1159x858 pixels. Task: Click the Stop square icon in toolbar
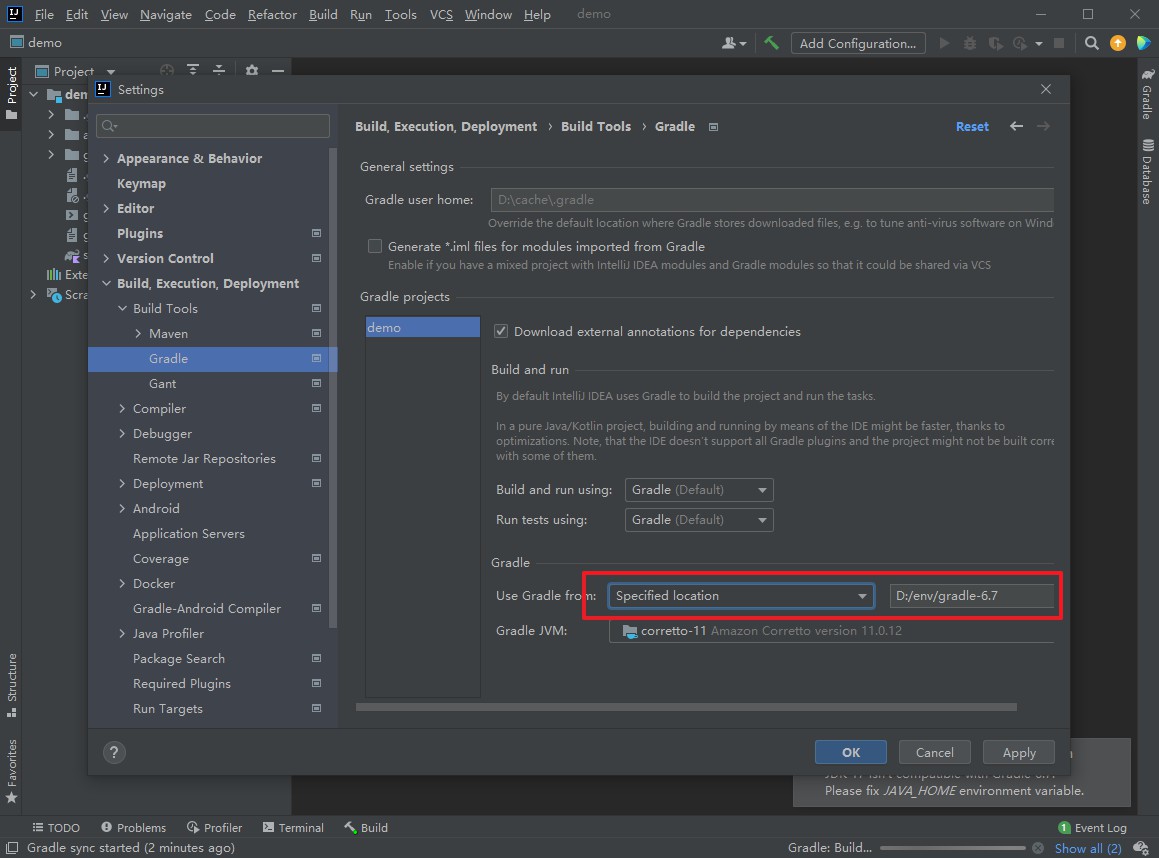[x=1058, y=43]
